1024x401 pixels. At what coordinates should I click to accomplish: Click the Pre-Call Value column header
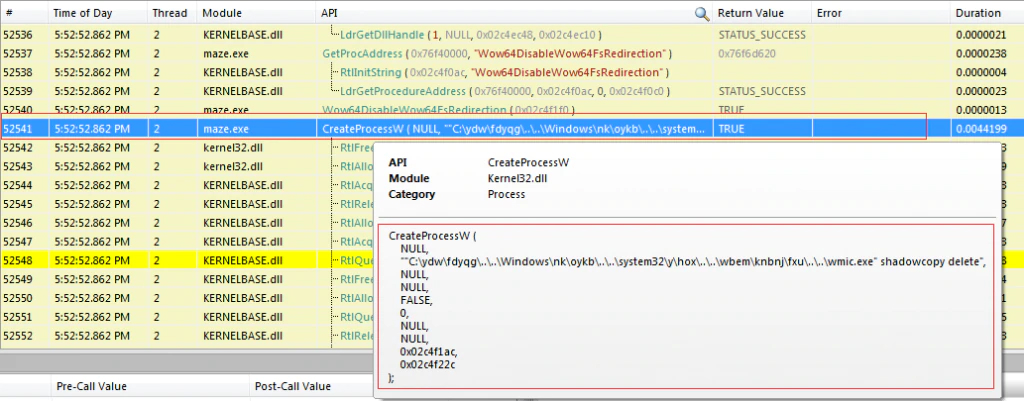(91, 385)
